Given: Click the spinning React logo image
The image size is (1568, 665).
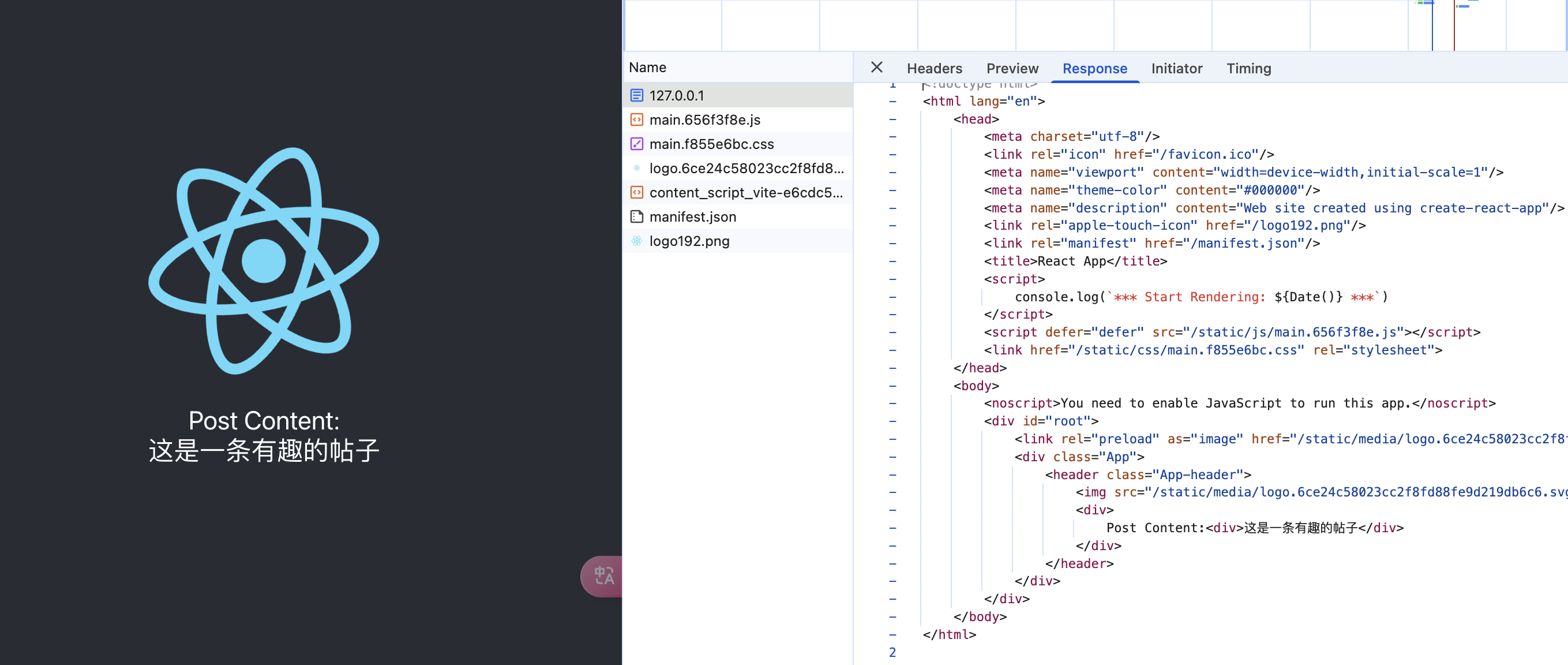Looking at the screenshot, I should pos(264,261).
